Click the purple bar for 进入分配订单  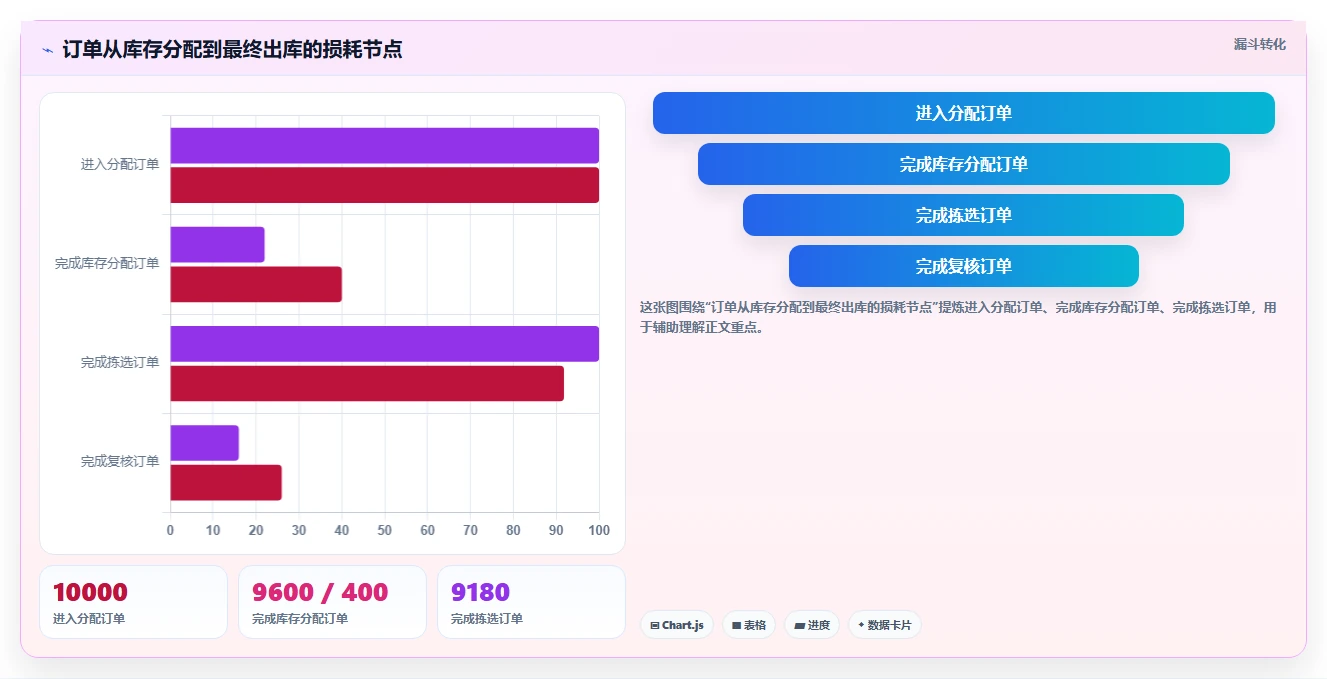point(385,146)
